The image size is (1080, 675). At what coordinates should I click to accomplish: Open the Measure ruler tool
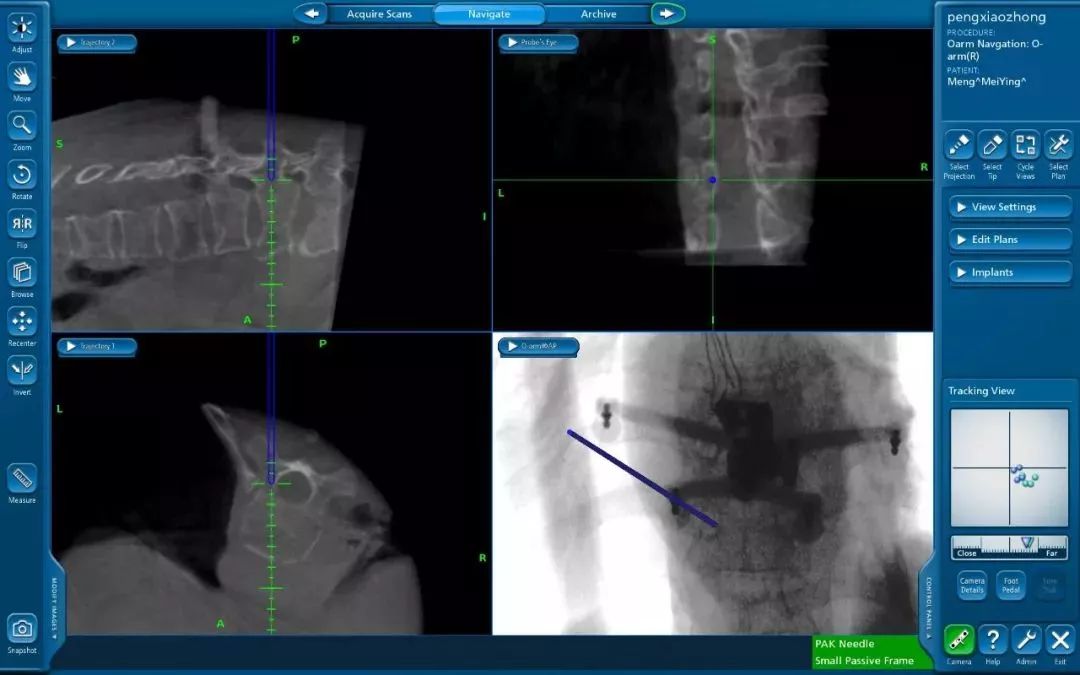click(x=22, y=479)
